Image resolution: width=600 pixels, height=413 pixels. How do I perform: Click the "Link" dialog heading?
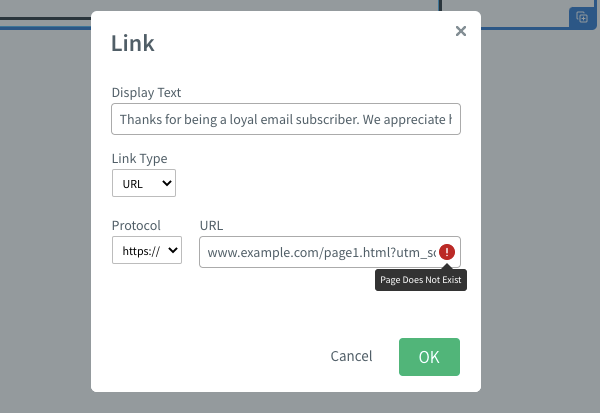(133, 44)
